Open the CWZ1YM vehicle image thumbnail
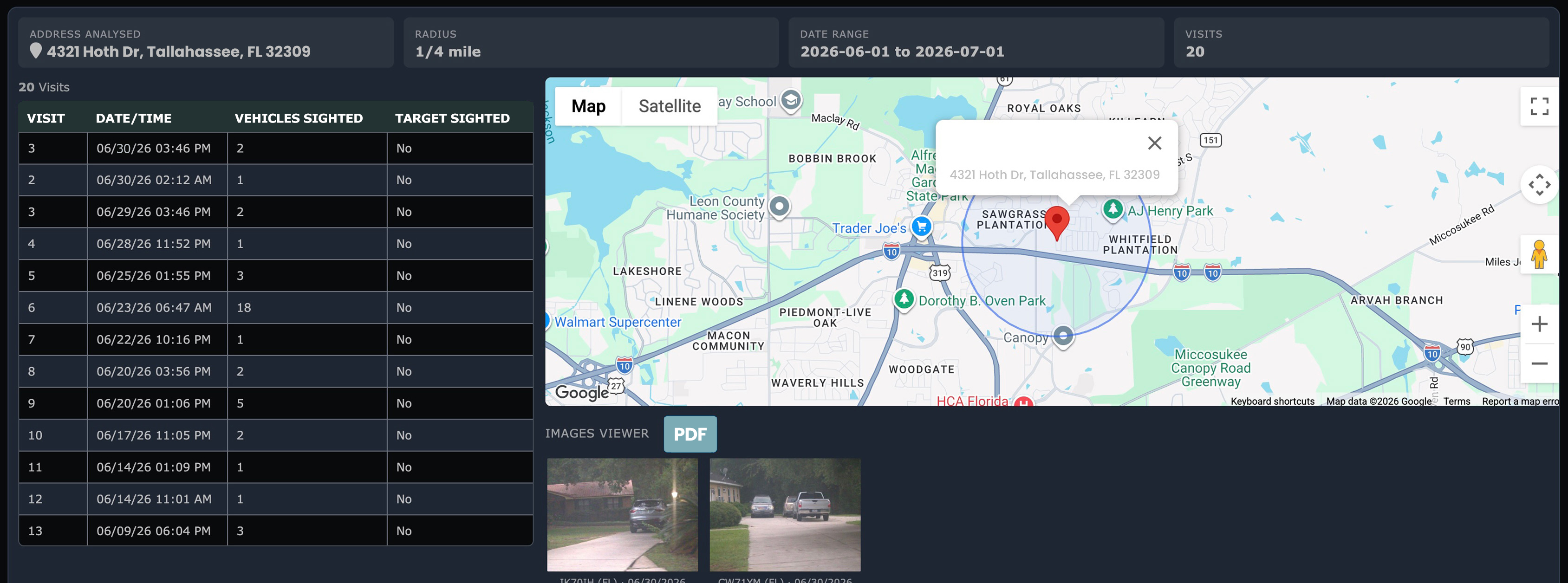This screenshot has height=583, width=1568. click(x=785, y=514)
